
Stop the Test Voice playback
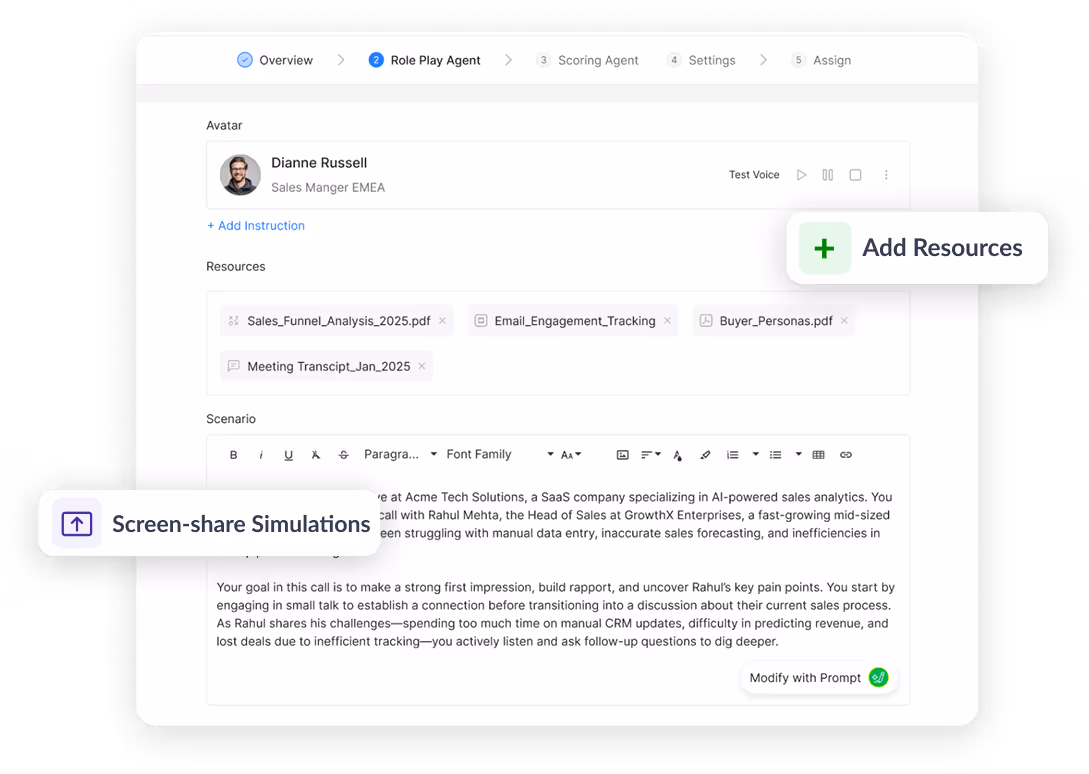click(x=855, y=174)
